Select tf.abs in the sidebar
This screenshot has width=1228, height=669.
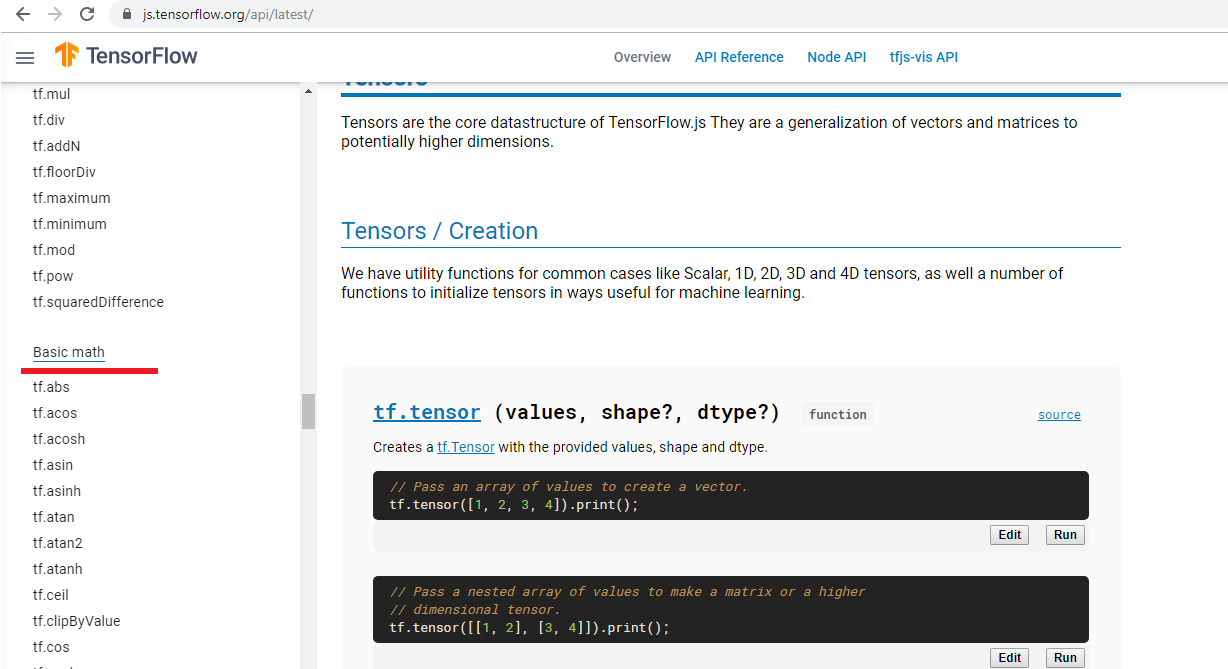[x=51, y=387]
